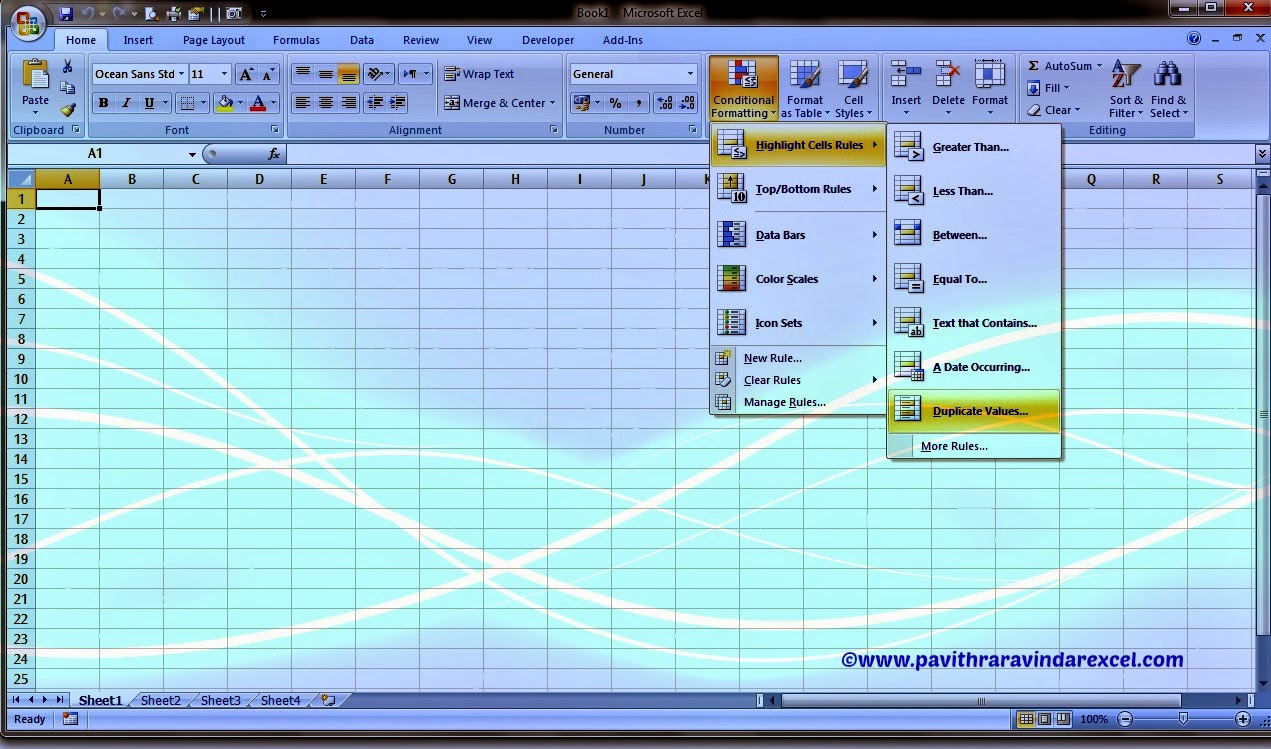Click Grow Font icon
The width and height of the screenshot is (1271, 749).
pyautogui.click(x=246, y=74)
